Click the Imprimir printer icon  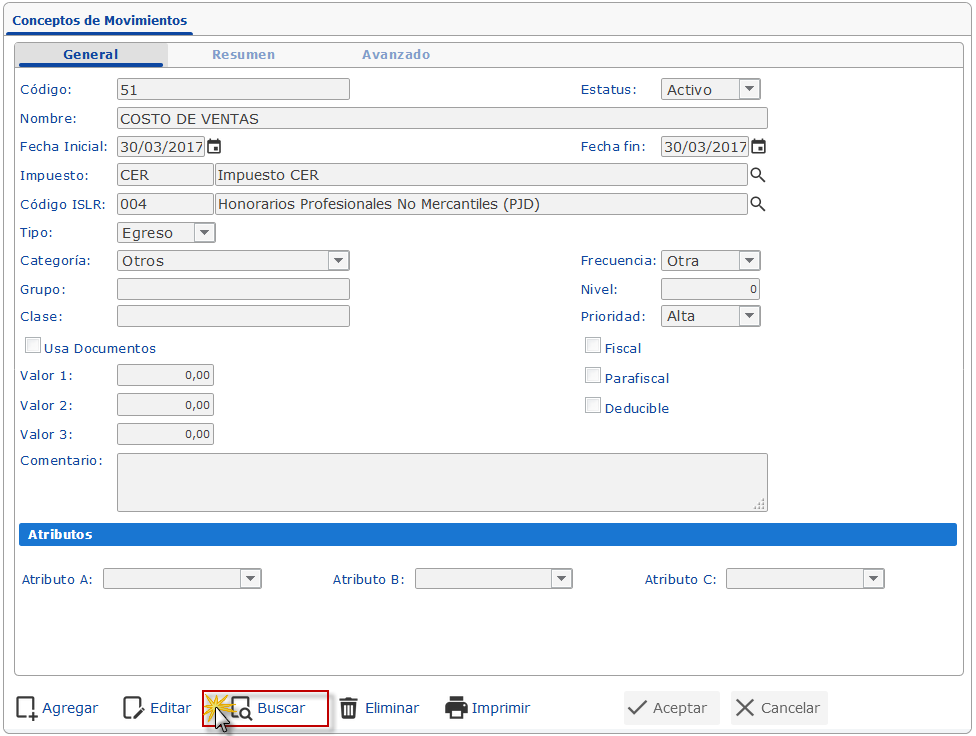point(456,708)
